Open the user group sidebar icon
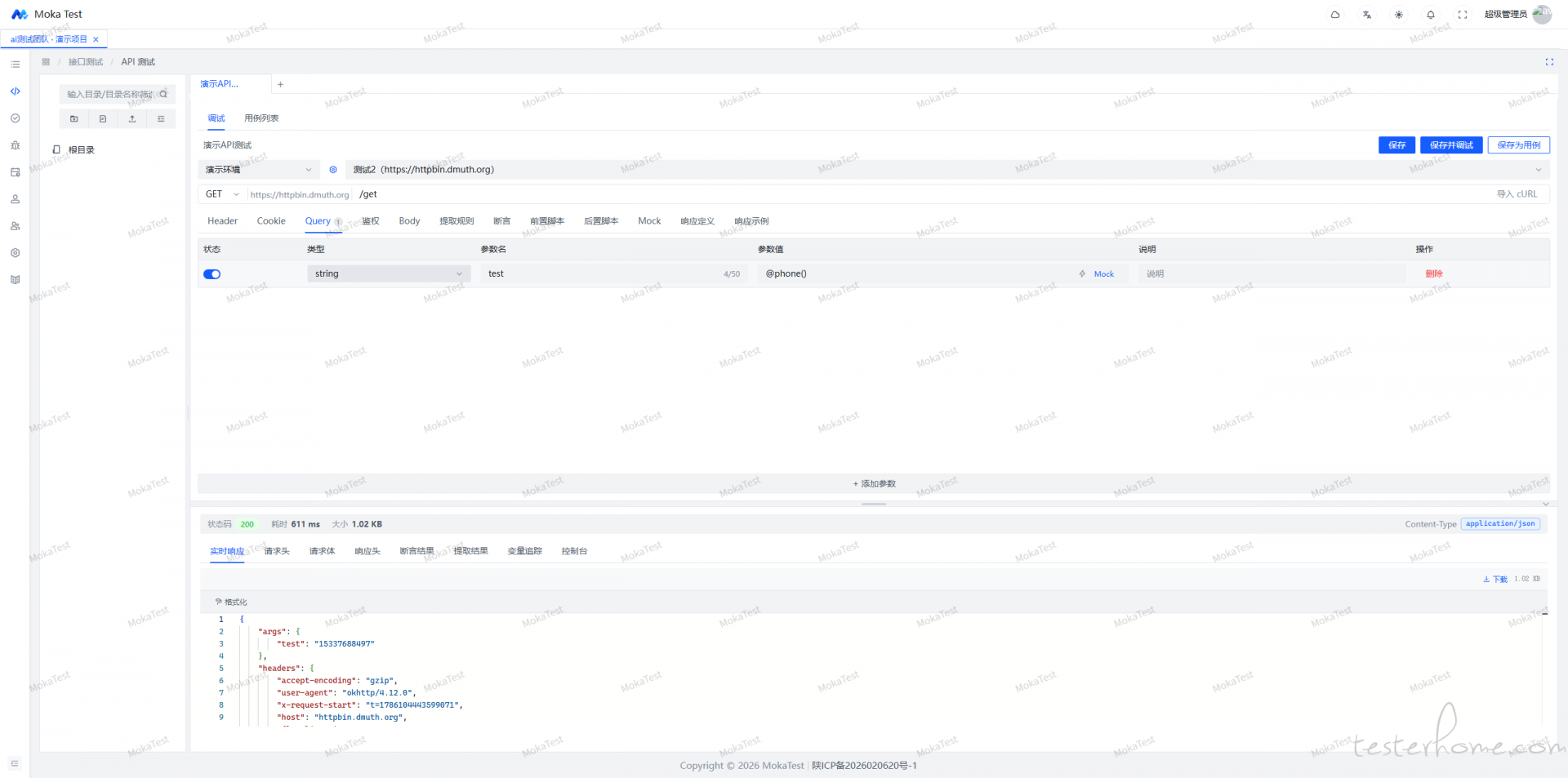 pos(15,226)
